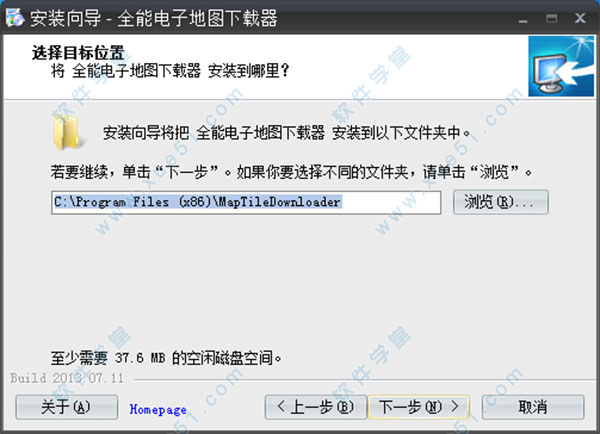Minimize the setup wizard window
Viewport: 600px width, 434px height.
pyautogui.click(x=523, y=19)
